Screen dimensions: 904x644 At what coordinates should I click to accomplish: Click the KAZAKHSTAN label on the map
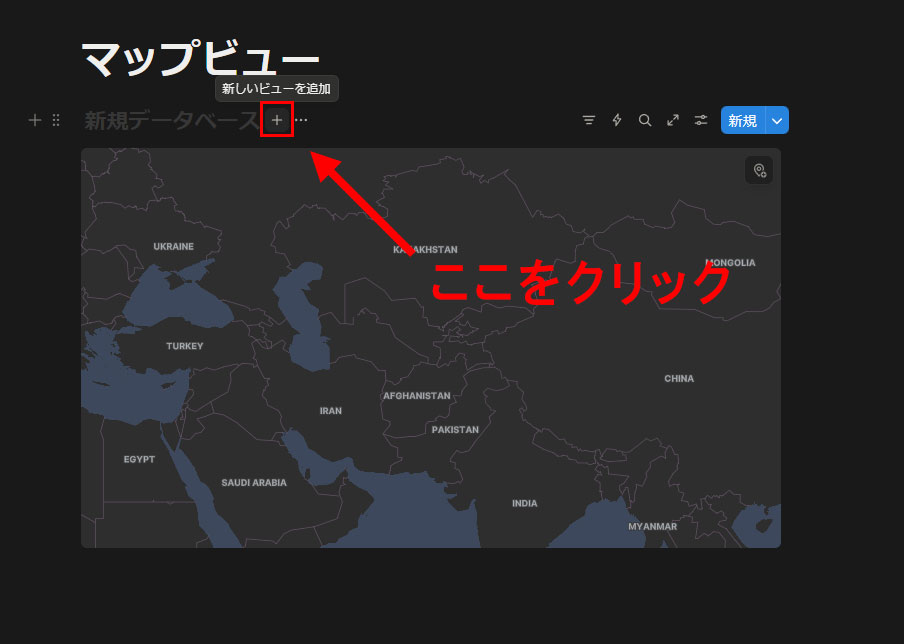click(425, 250)
